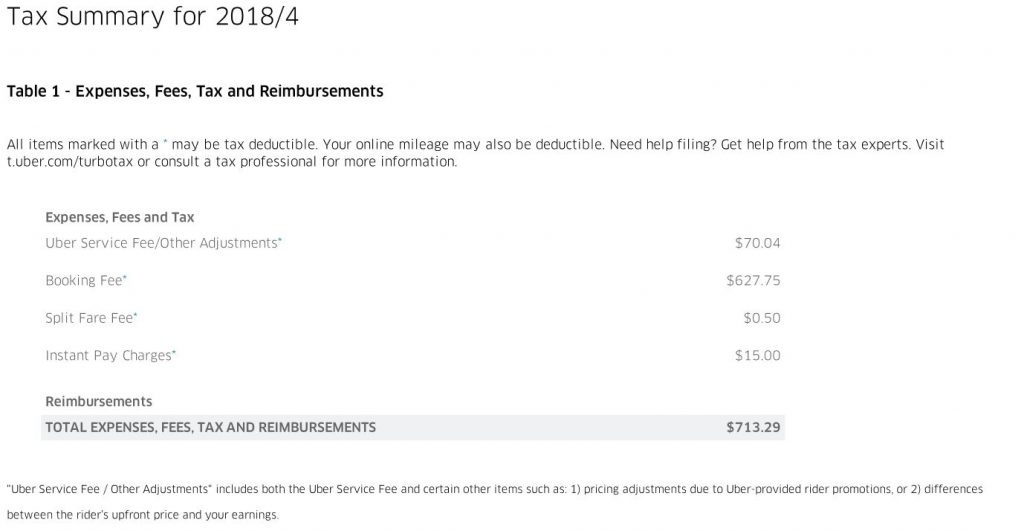Viewport: 1024px width, 531px height.
Task: Click the $0.50 split fare amount
Action: pyautogui.click(x=761, y=318)
